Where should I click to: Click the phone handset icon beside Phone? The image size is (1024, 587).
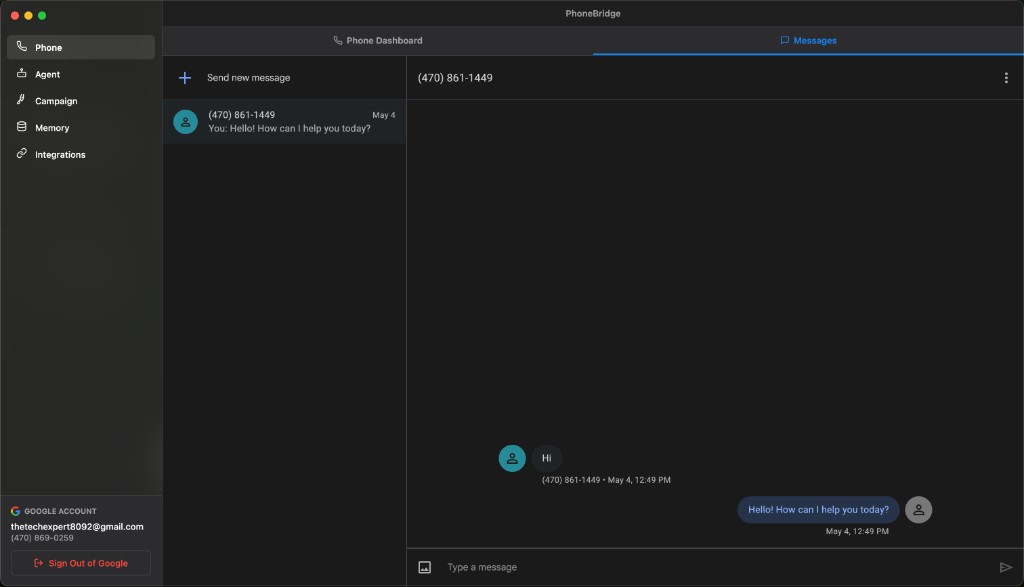tap(22, 46)
